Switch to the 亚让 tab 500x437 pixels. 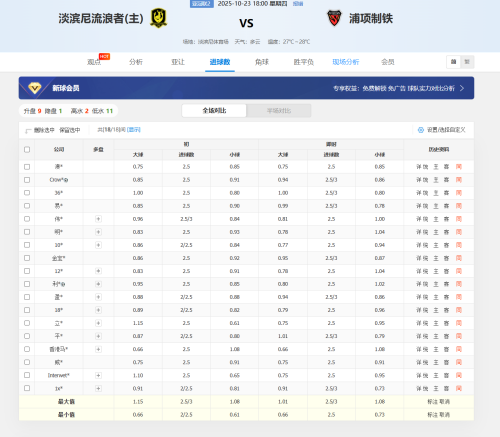178,62
